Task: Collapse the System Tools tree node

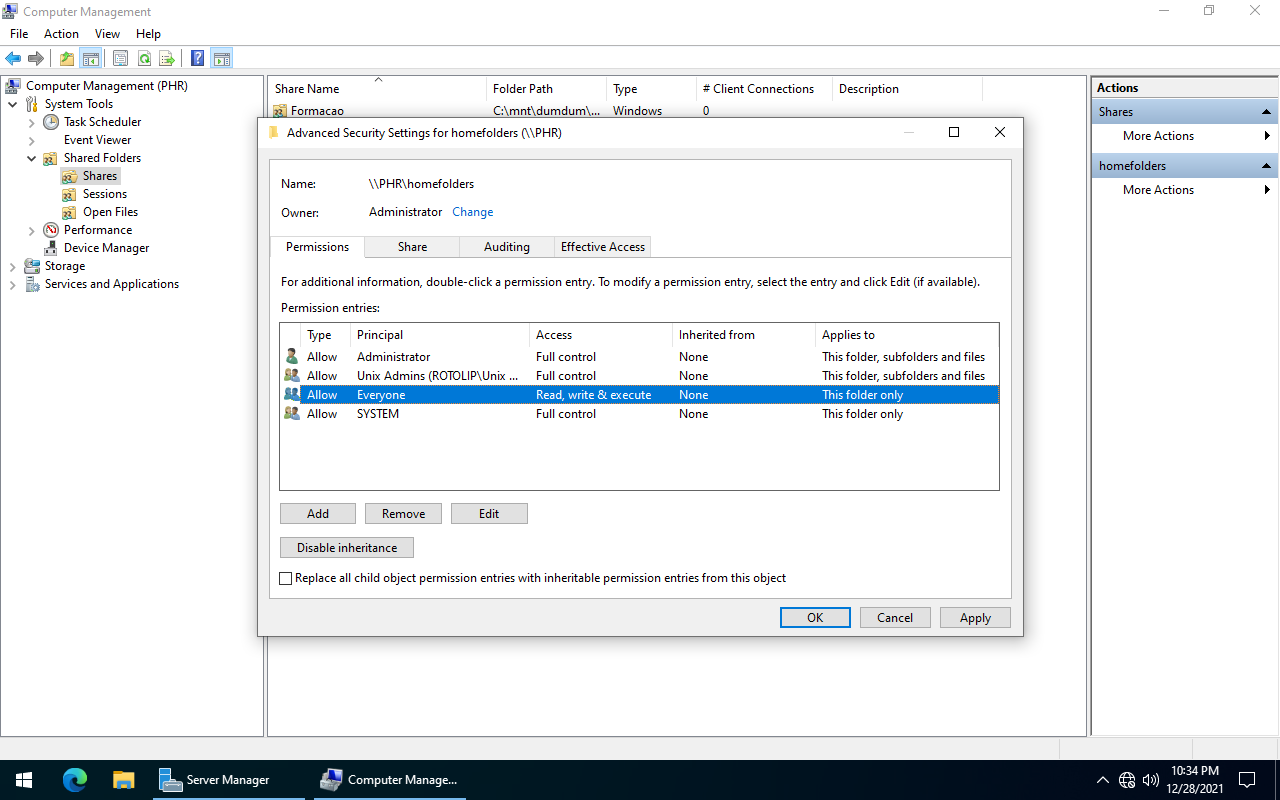Action: click(13, 104)
